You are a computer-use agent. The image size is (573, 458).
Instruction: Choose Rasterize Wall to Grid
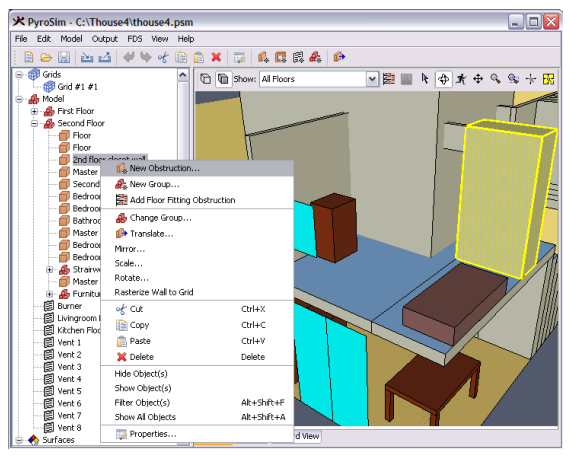197,292
